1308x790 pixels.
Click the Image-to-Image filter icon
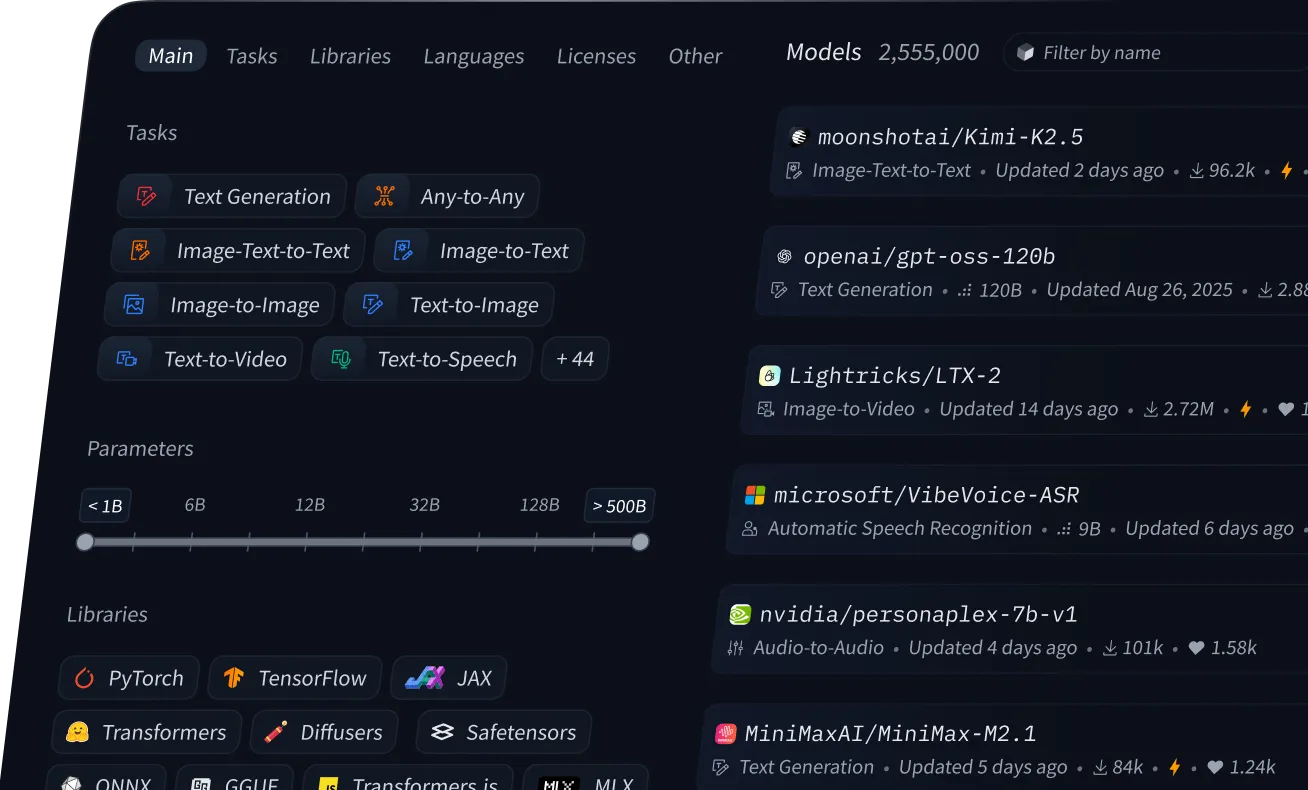[x=134, y=305]
